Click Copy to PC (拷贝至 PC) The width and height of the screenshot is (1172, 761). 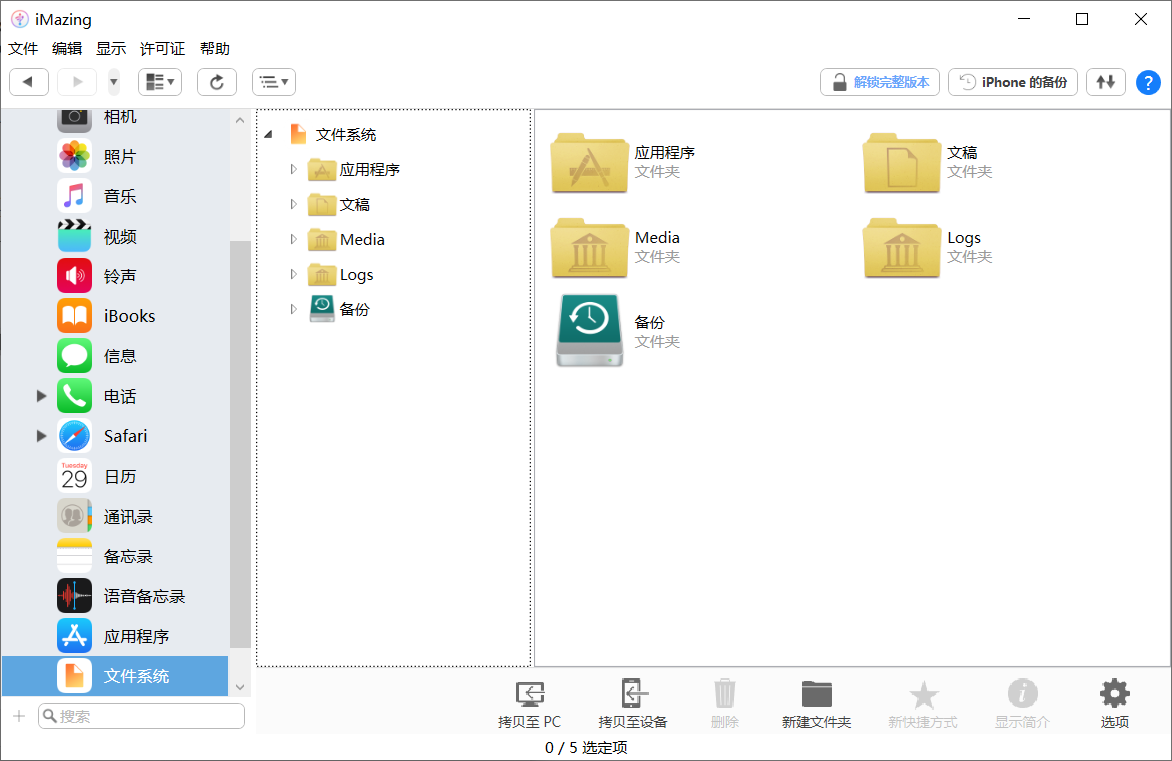click(529, 703)
